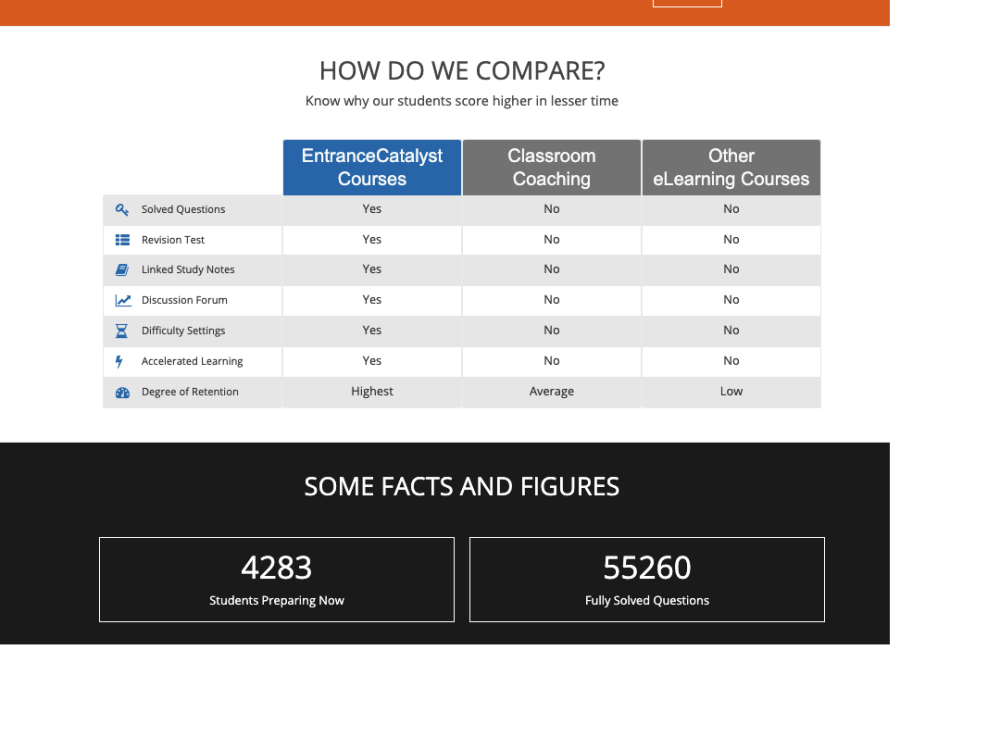Viewport: 1000px width, 750px height.
Task: Click the Discussion Forum row label
Action: [x=184, y=300]
